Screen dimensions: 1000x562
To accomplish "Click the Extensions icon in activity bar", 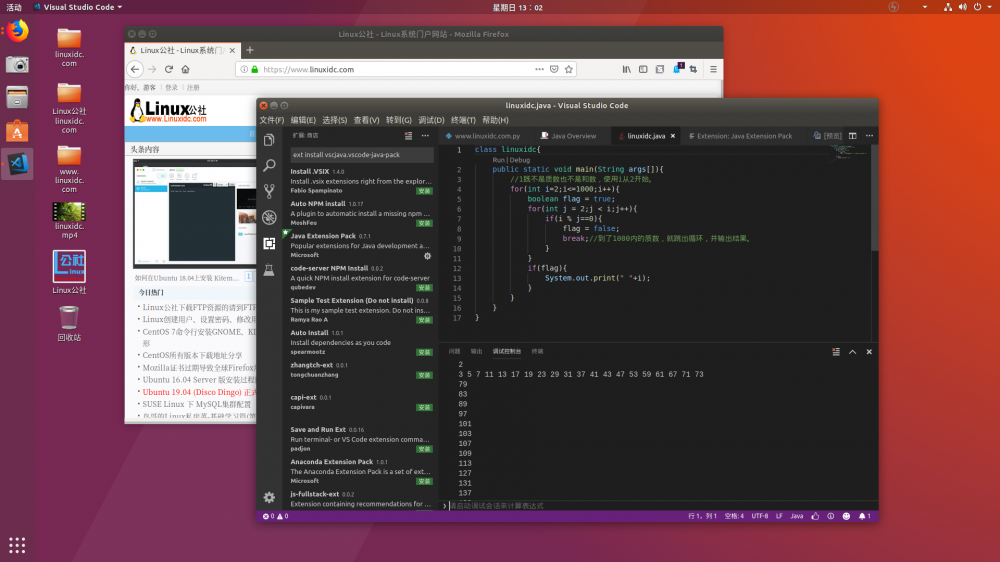I will point(269,243).
